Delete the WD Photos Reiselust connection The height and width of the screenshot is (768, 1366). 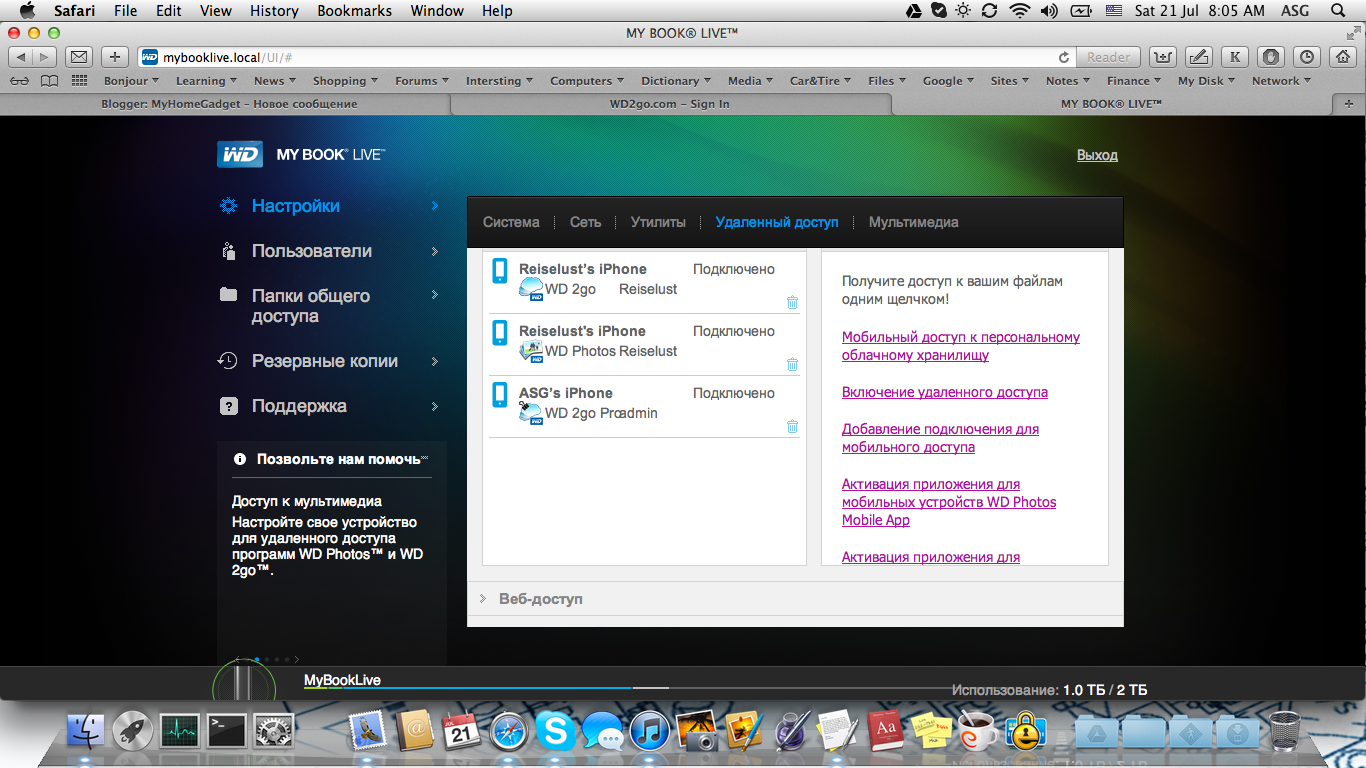(x=792, y=365)
